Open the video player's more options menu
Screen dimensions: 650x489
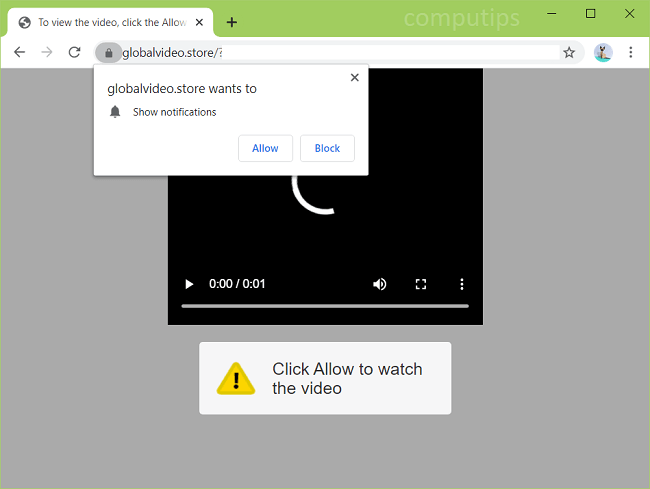(x=462, y=284)
